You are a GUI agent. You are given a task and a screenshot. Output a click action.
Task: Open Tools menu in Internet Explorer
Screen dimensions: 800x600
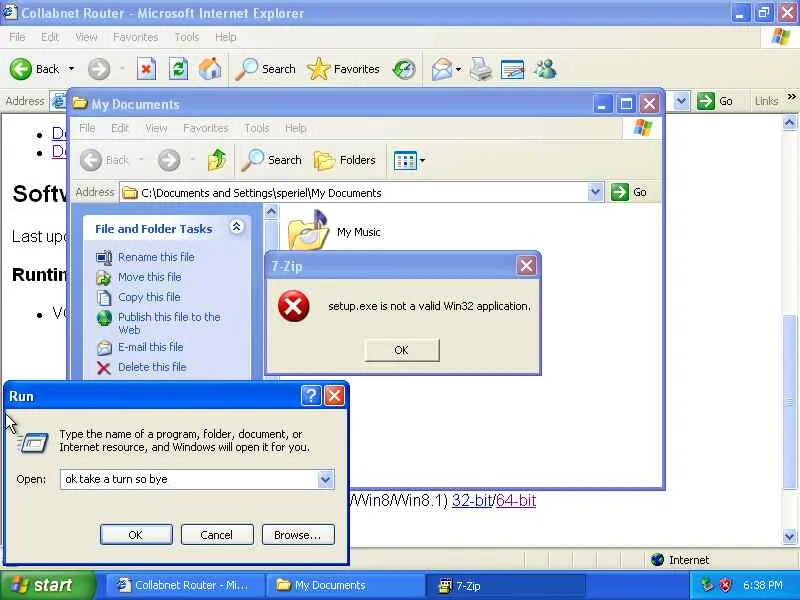pos(187,37)
